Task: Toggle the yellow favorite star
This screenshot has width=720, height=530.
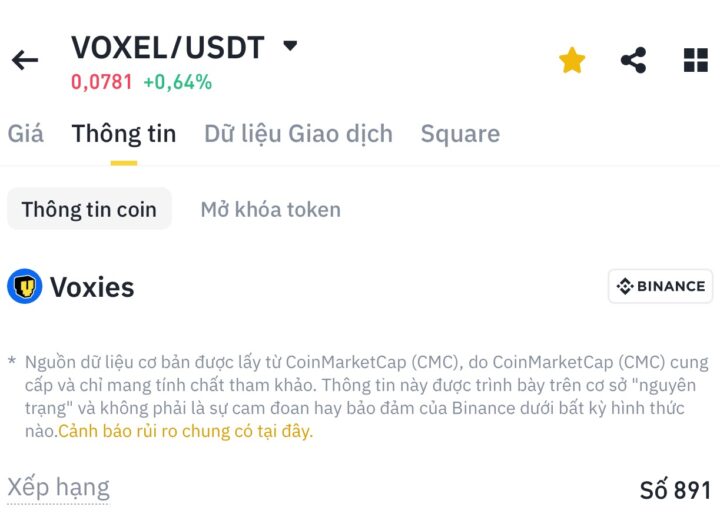Action: pos(572,60)
